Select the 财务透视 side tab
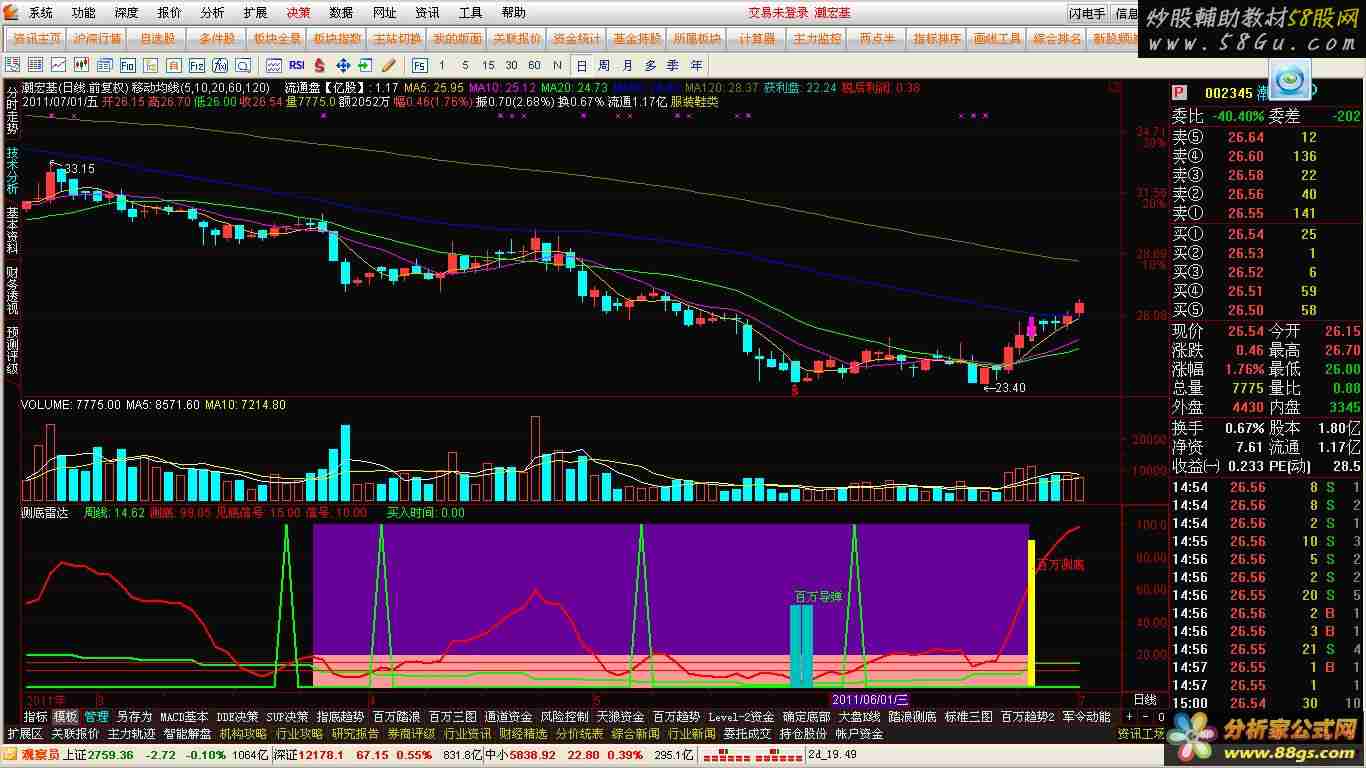This screenshot has width=1366, height=768. click(12, 291)
